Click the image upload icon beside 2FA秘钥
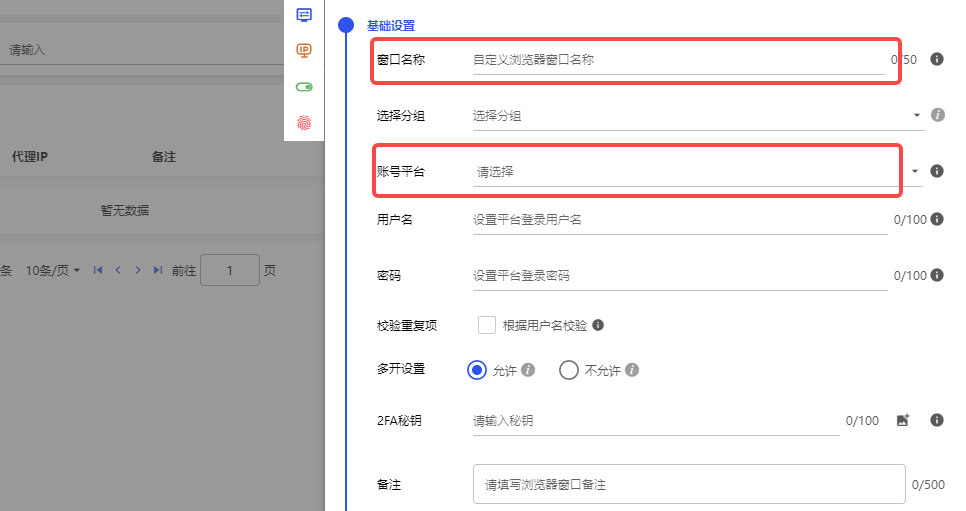 pyautogui.click(x=902, y=421)
